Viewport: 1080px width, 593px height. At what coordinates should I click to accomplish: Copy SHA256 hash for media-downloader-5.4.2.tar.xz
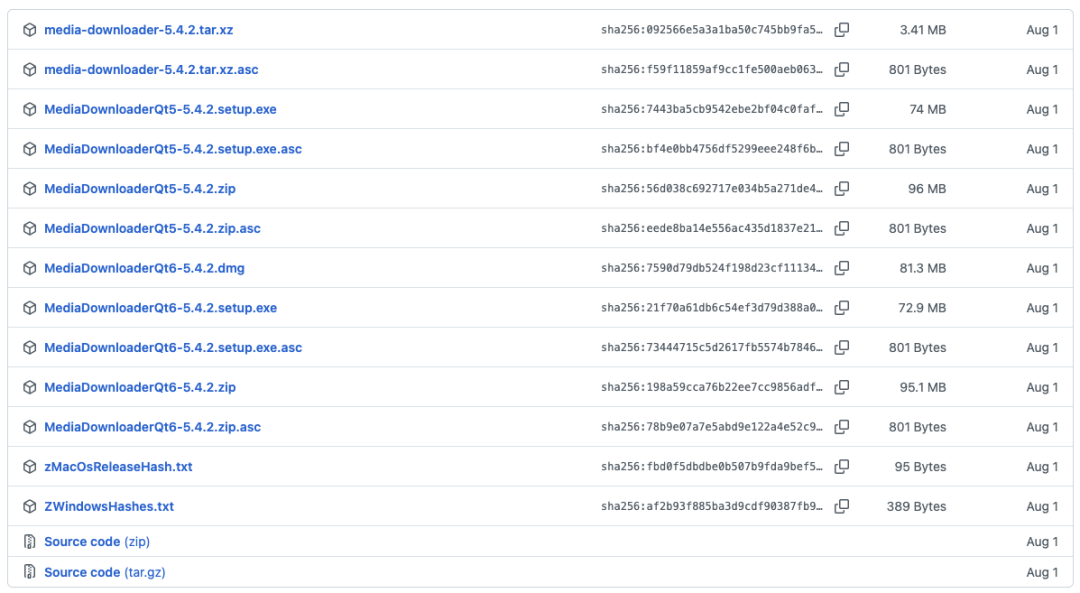pos(842,30)
